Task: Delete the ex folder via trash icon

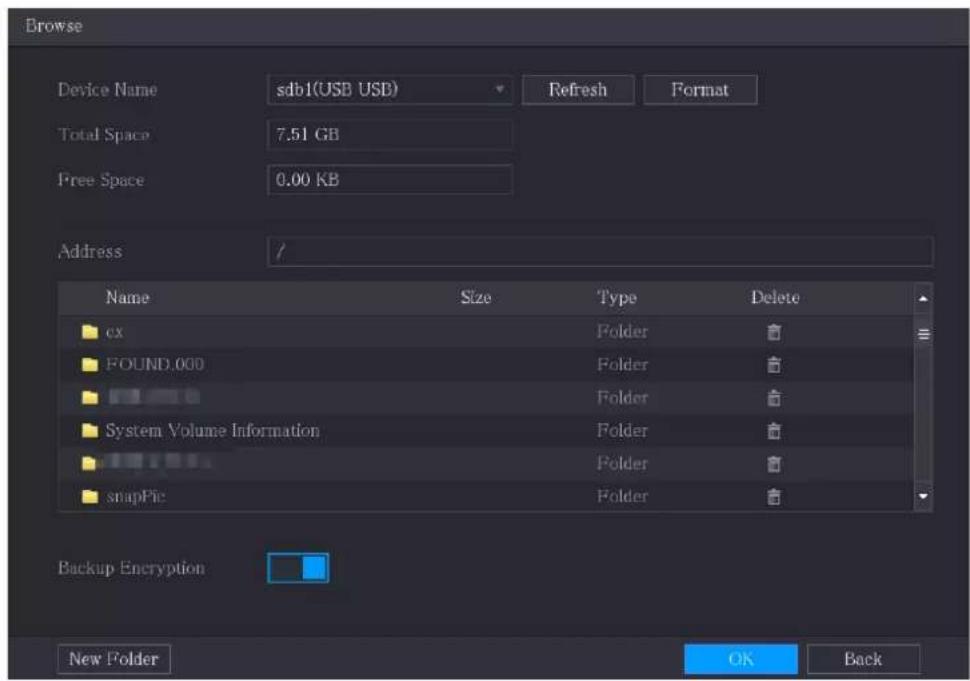Action: pos(774,332)
